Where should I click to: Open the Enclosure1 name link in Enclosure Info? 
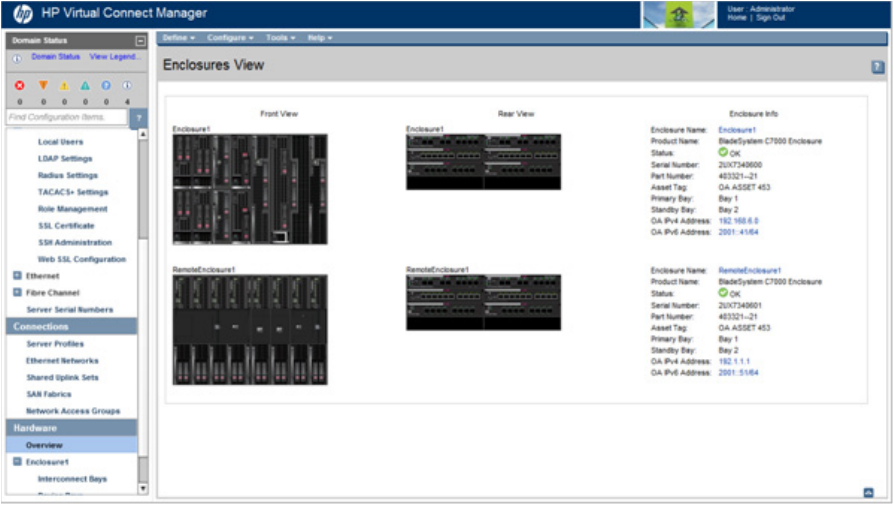pos(737,130)
